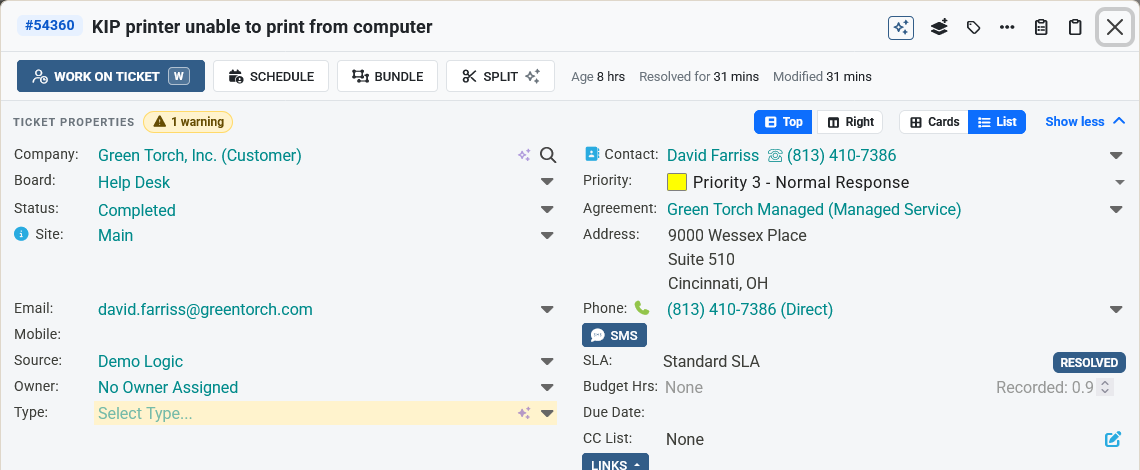
Task: Open the Board dropdown arrow
Action: pyautogui.click(x=547, y=183)
